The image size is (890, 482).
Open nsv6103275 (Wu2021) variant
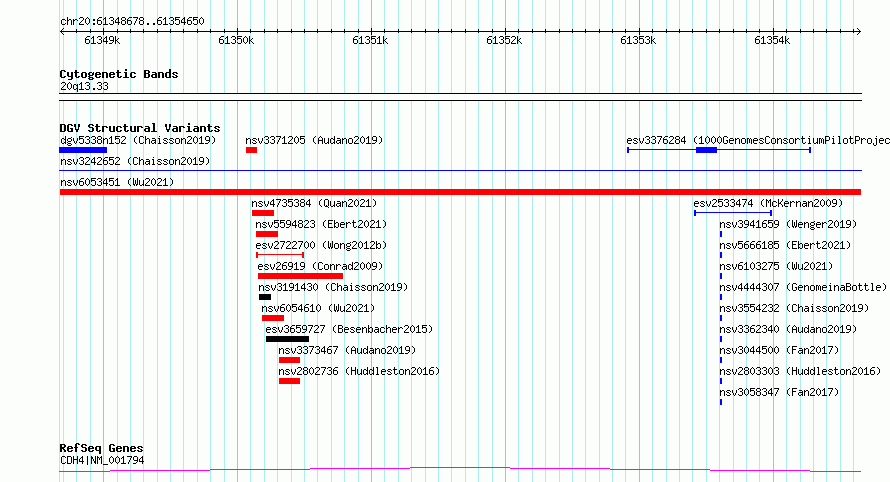776,266
